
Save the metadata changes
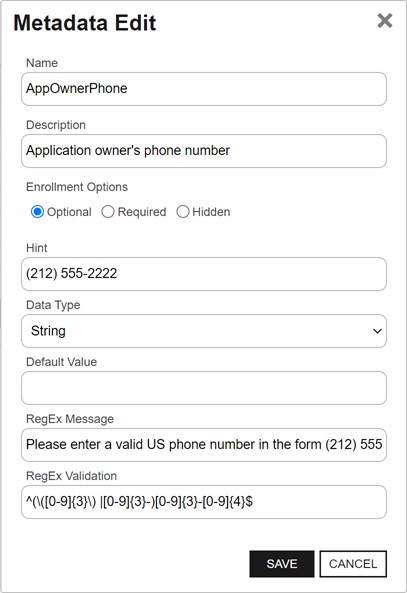(x=282, y=564)
